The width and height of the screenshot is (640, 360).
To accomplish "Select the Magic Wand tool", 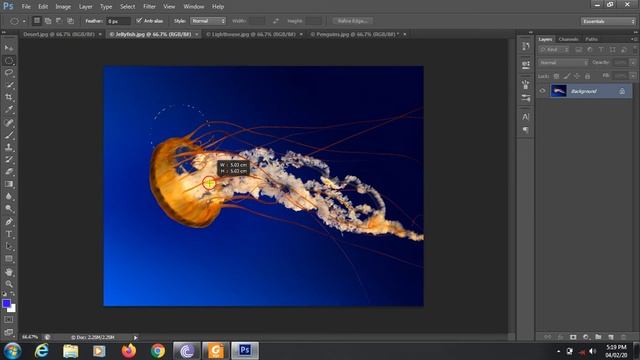I will click(9, 85).
